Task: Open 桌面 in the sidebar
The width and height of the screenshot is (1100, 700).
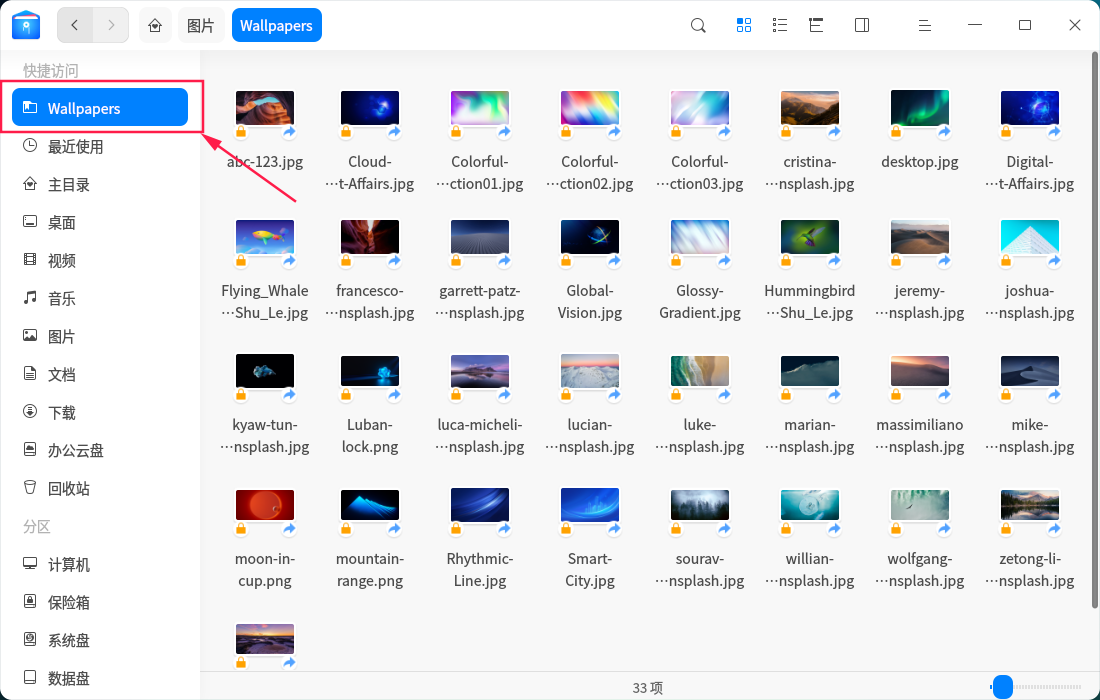Action: tap(100, 222)
